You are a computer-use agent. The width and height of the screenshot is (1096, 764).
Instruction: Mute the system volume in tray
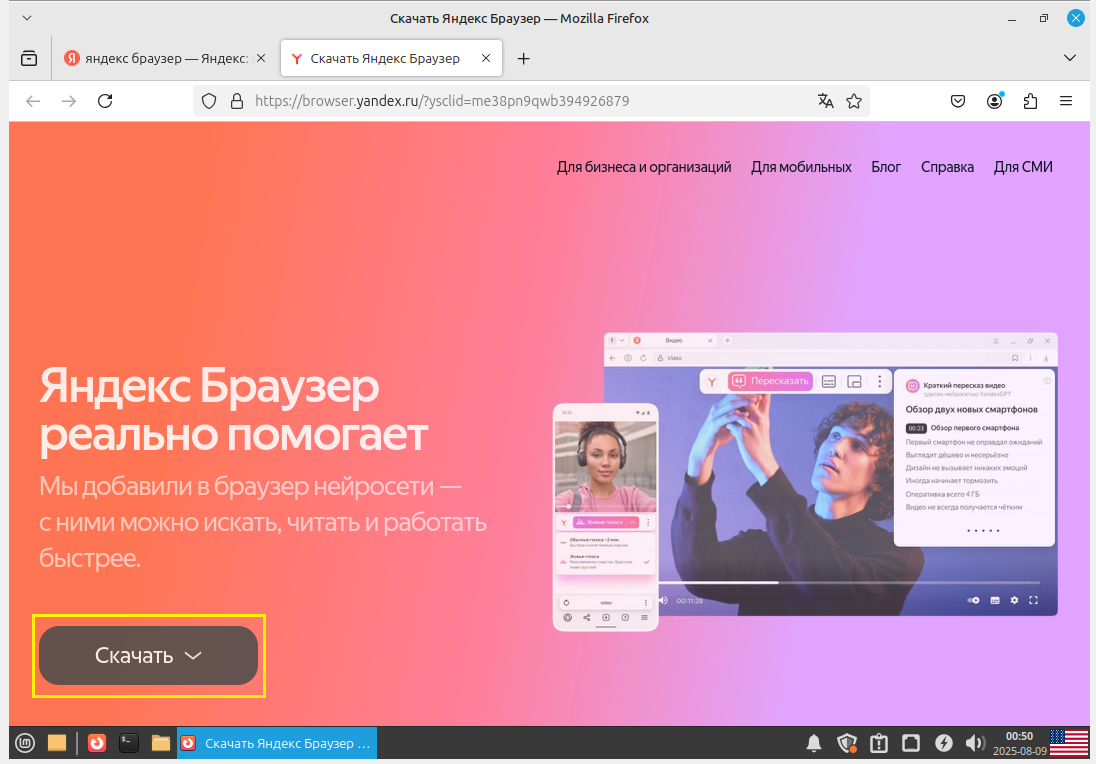974,743
